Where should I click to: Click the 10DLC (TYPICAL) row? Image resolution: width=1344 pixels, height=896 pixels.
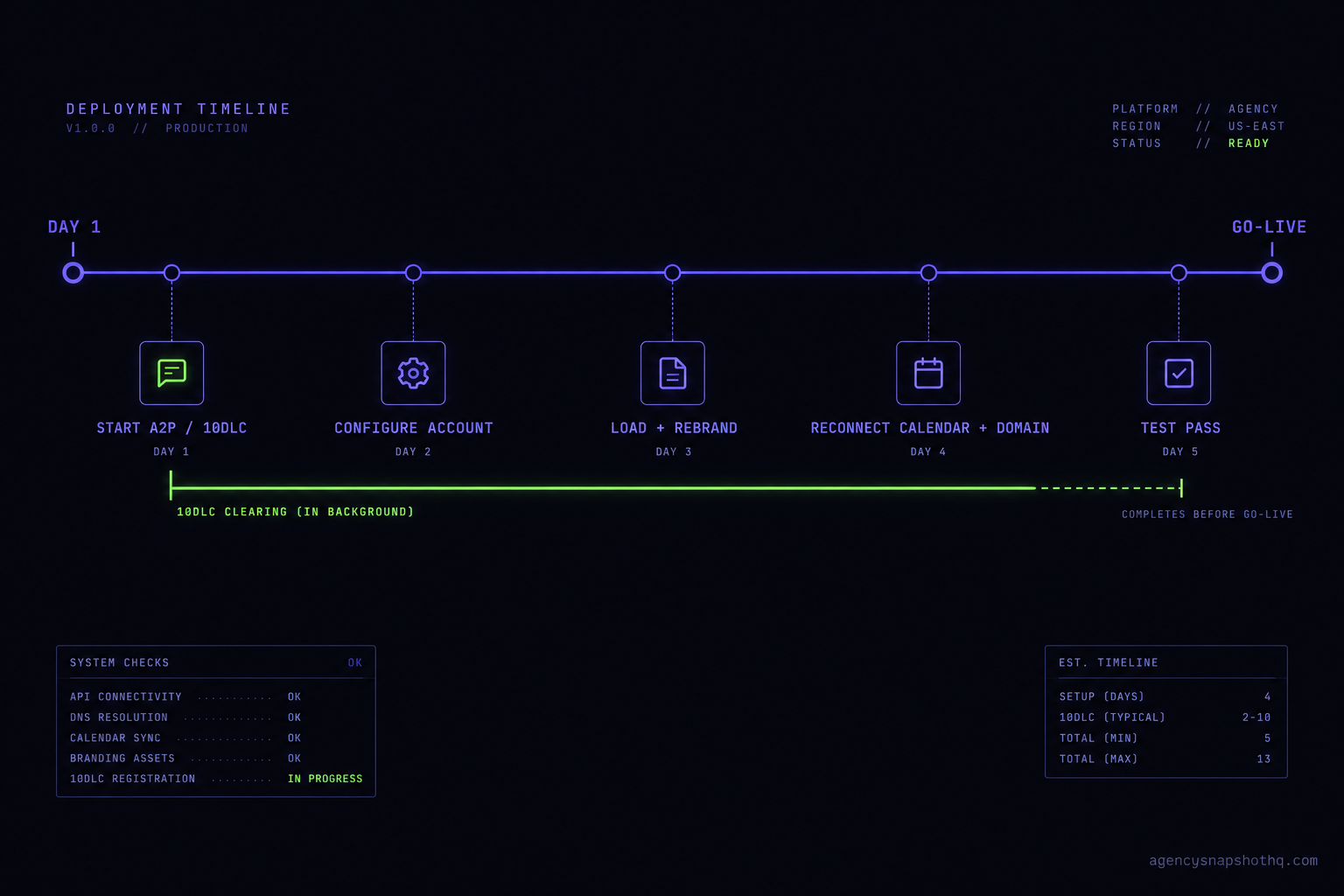coord(1165,717)
